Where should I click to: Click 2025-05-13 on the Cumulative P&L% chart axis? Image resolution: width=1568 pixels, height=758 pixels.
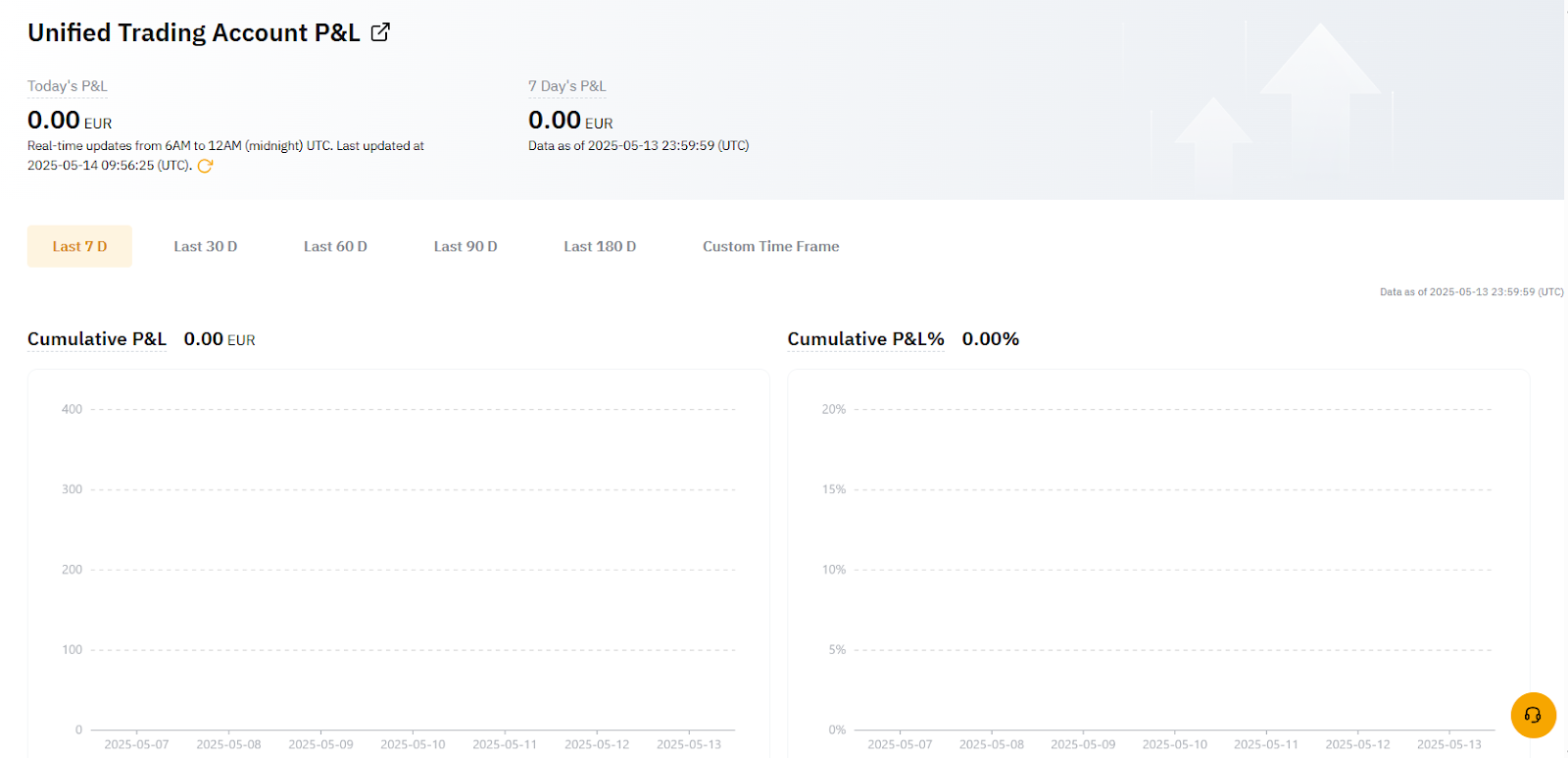[x=1448, y=744]
